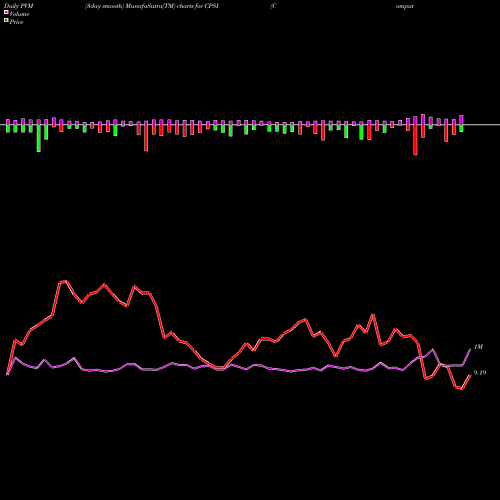Select the 'Volume' legend label

click(x=19, y=14)
